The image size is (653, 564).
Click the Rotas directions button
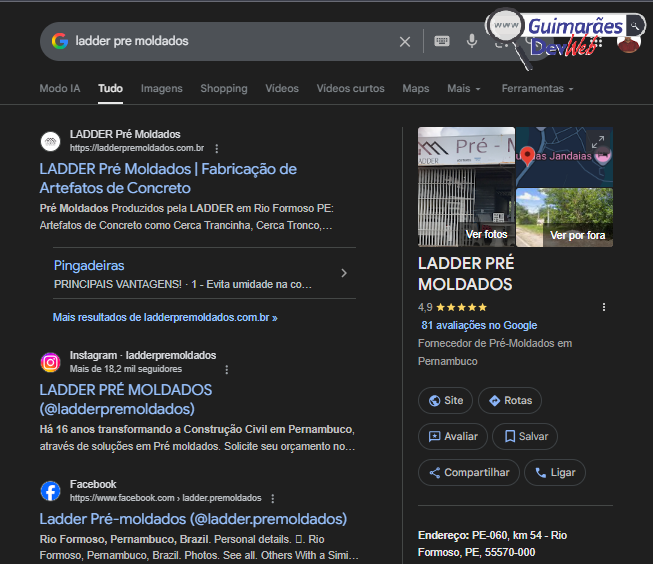(510, 400)
